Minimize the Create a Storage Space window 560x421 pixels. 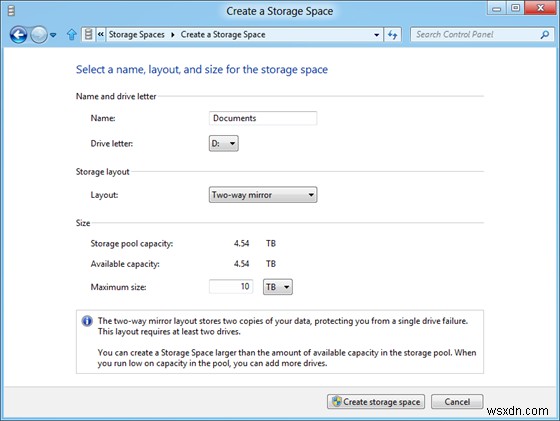[496, 9]
